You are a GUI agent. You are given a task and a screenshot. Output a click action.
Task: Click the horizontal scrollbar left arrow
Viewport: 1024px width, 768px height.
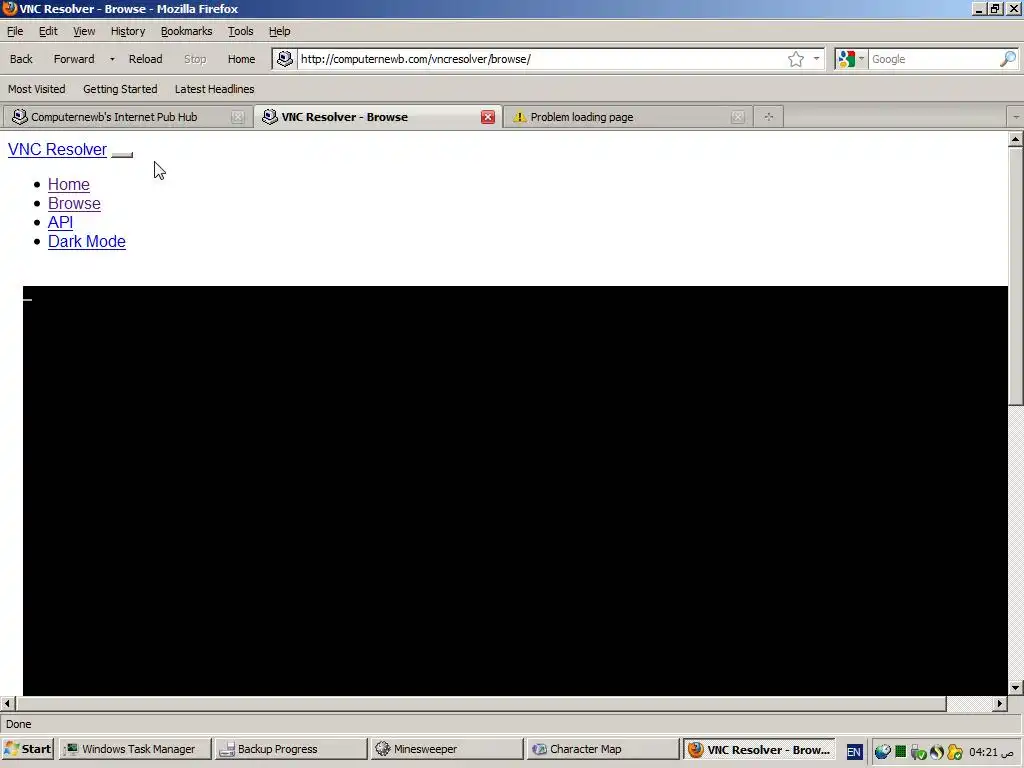click(x=7, y=703)
